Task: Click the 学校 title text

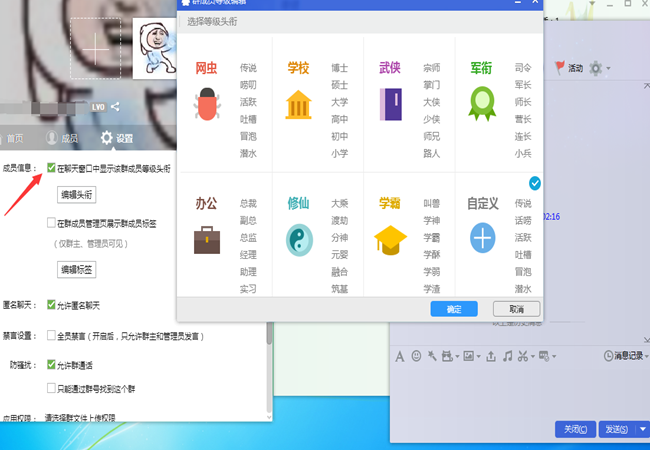Action: (x=298, y=68)
